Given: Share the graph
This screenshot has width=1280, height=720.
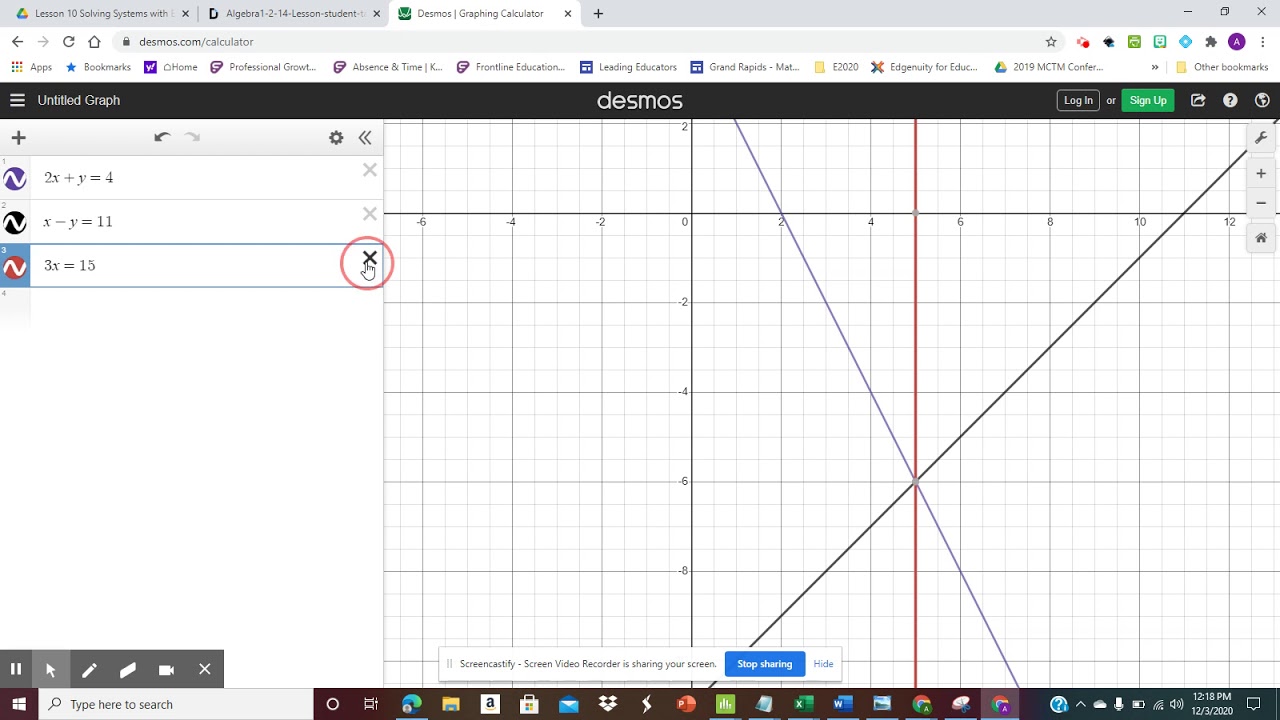Looking at the screenshot, I should (1198, 100).
